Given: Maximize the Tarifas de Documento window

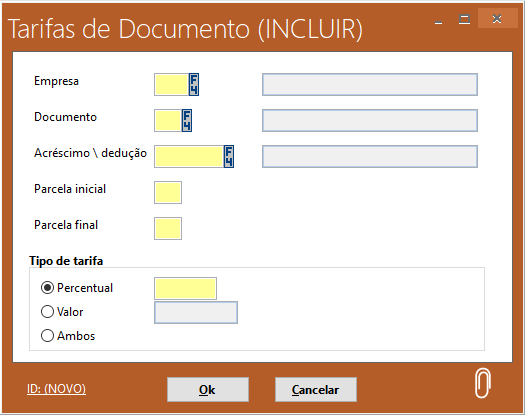Looking at the screenshot, I should point(464,19).
